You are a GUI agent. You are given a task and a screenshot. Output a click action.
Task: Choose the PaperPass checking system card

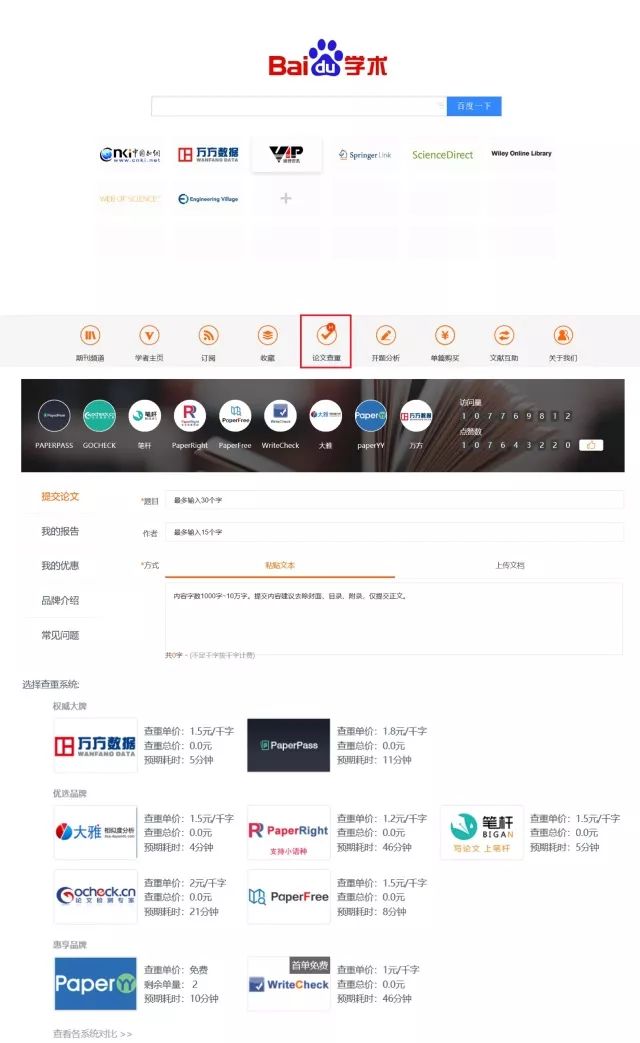(289, 746)
